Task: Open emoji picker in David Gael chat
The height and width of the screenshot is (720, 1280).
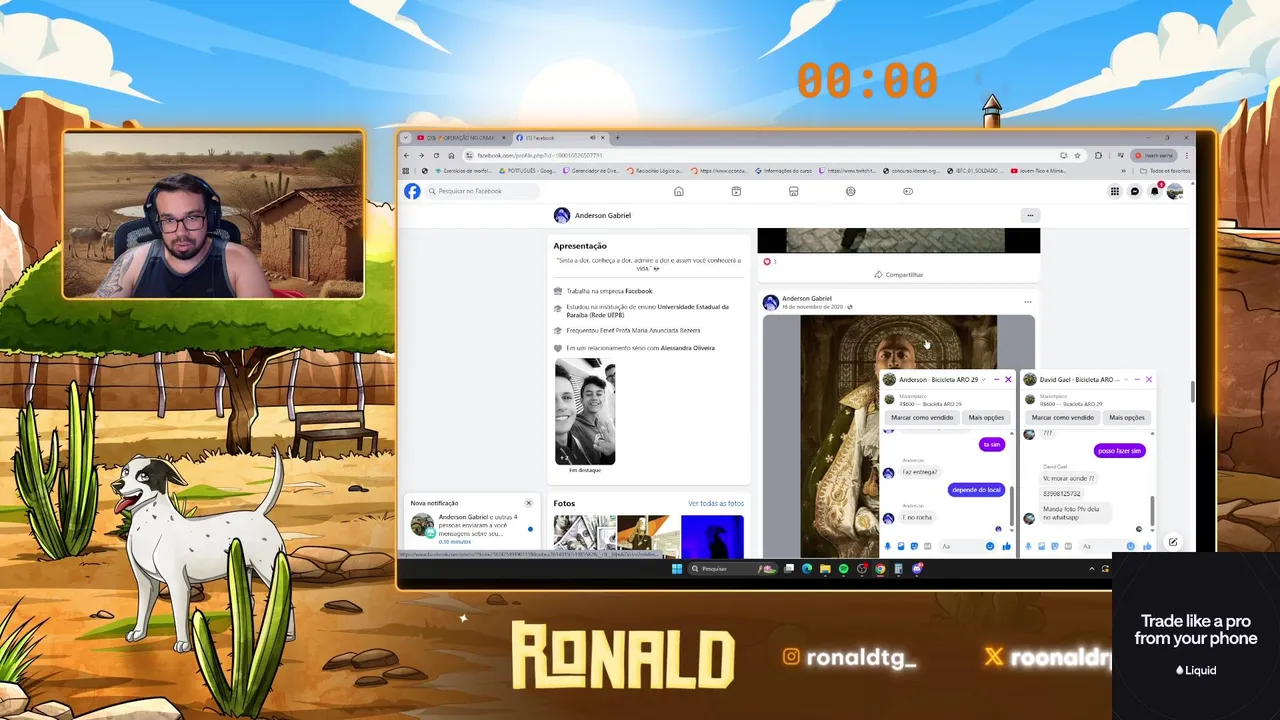Action: pyautogui.click(x=1131, y=546)
